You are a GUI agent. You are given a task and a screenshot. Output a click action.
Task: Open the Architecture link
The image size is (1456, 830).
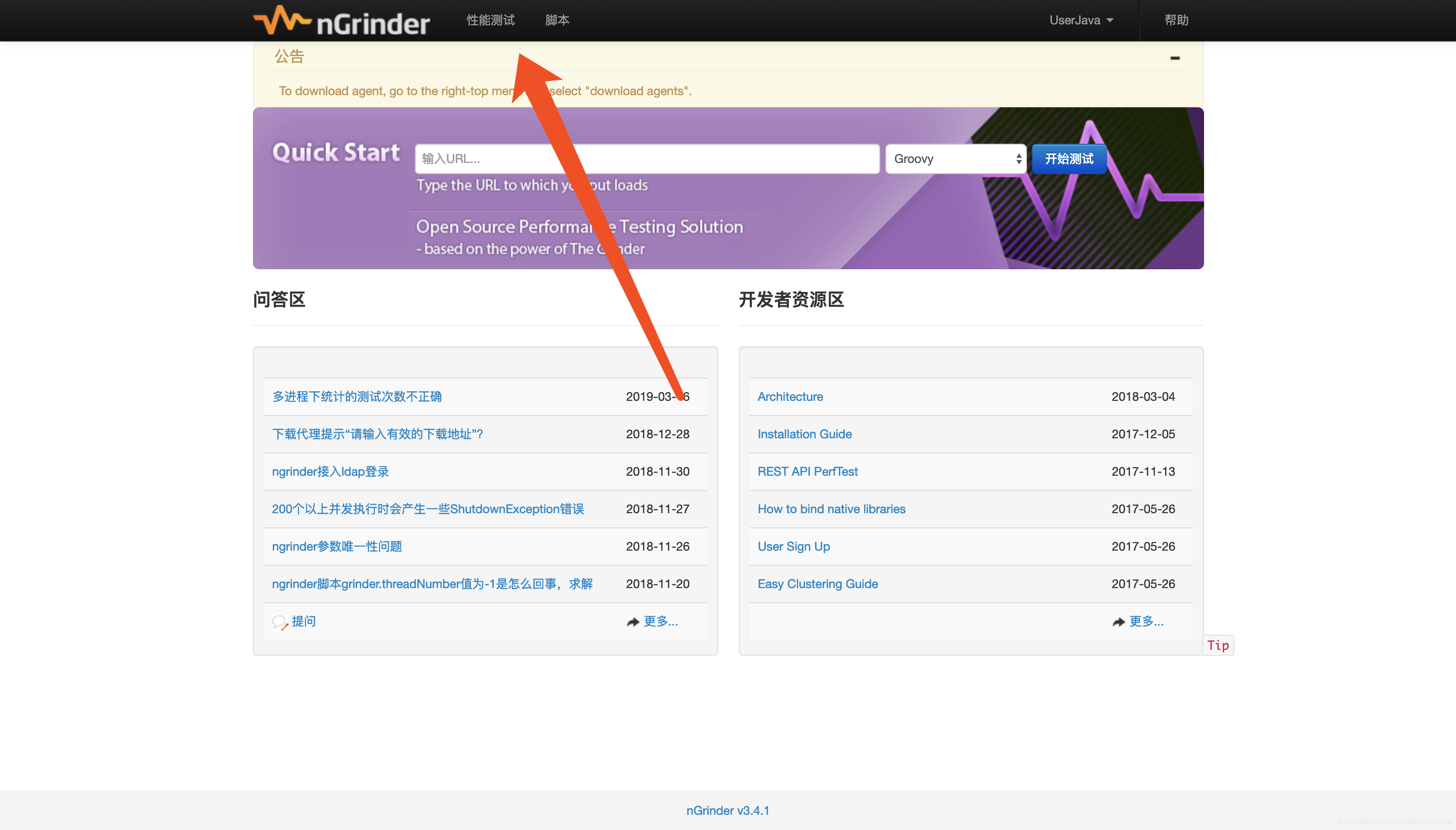[790, 397]
